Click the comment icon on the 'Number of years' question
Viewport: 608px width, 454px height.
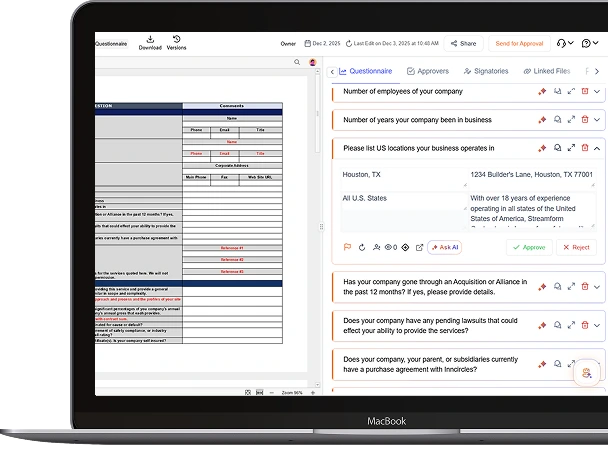pos(557,120)
